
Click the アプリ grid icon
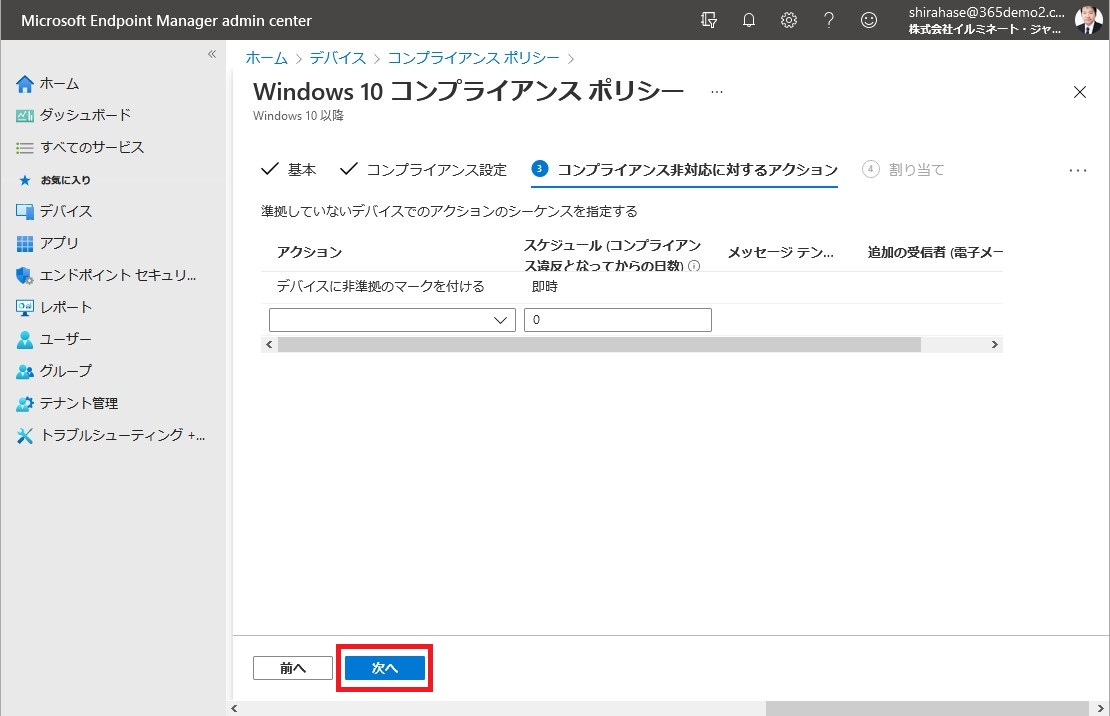point(25,244)
